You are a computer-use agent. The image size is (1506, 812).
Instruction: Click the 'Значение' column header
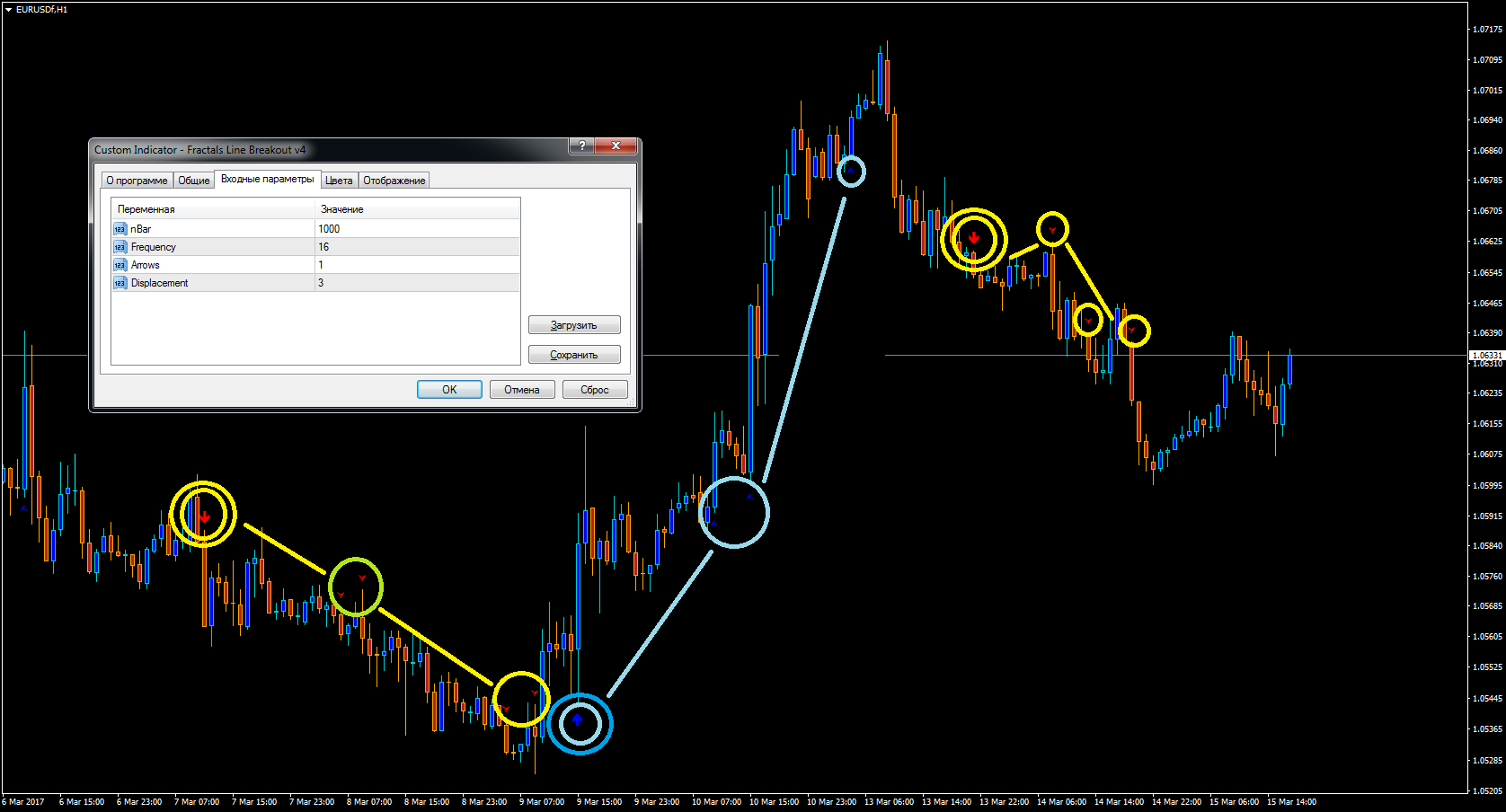tap(417, 209)
